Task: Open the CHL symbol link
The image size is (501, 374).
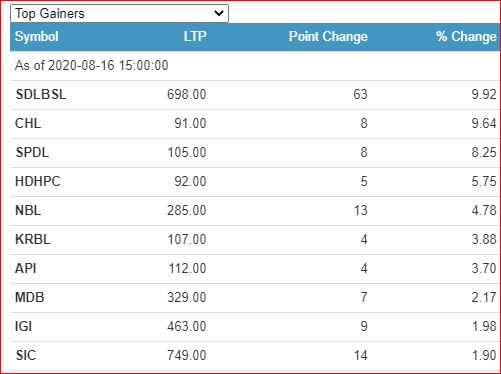Action: coord(28,123)
